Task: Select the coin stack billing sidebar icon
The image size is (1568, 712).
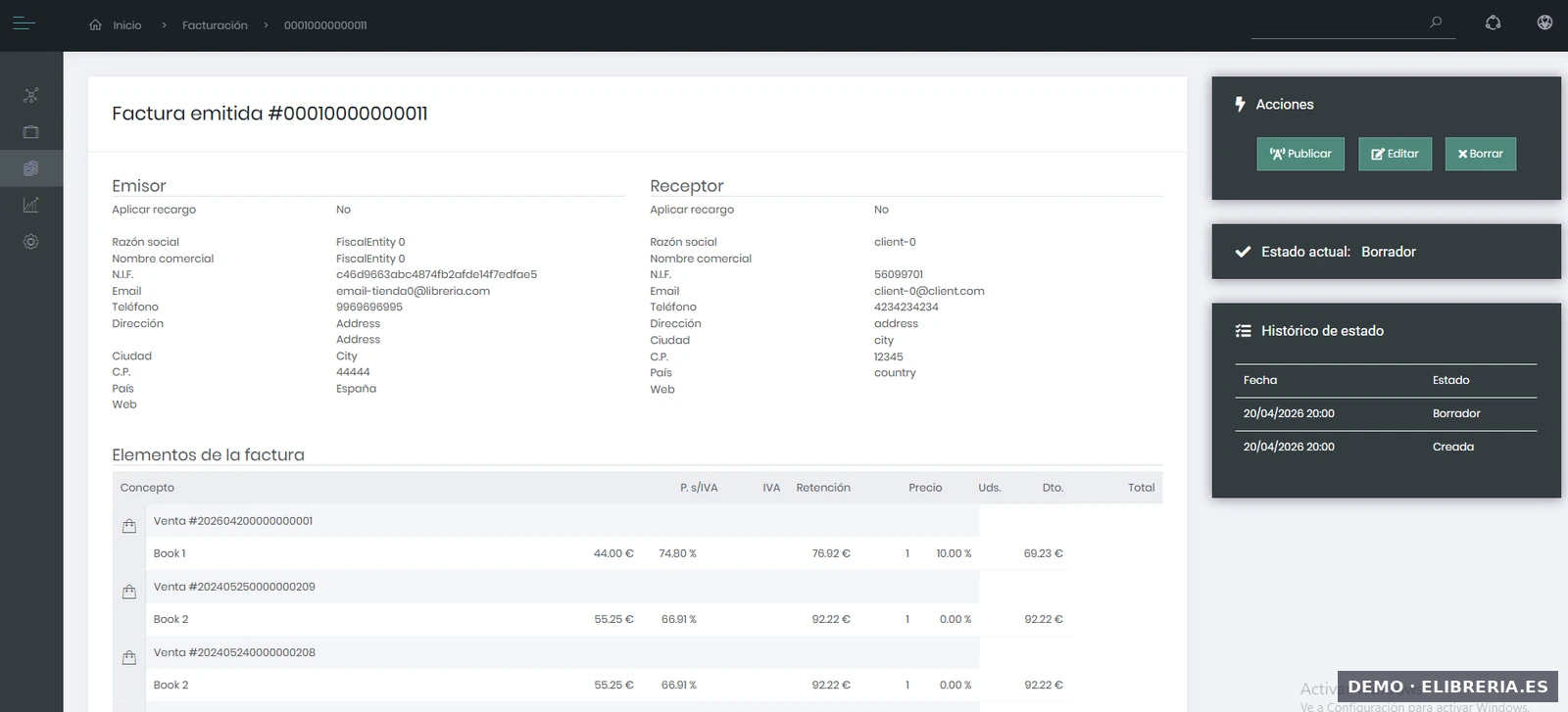Action: (31, 168)
